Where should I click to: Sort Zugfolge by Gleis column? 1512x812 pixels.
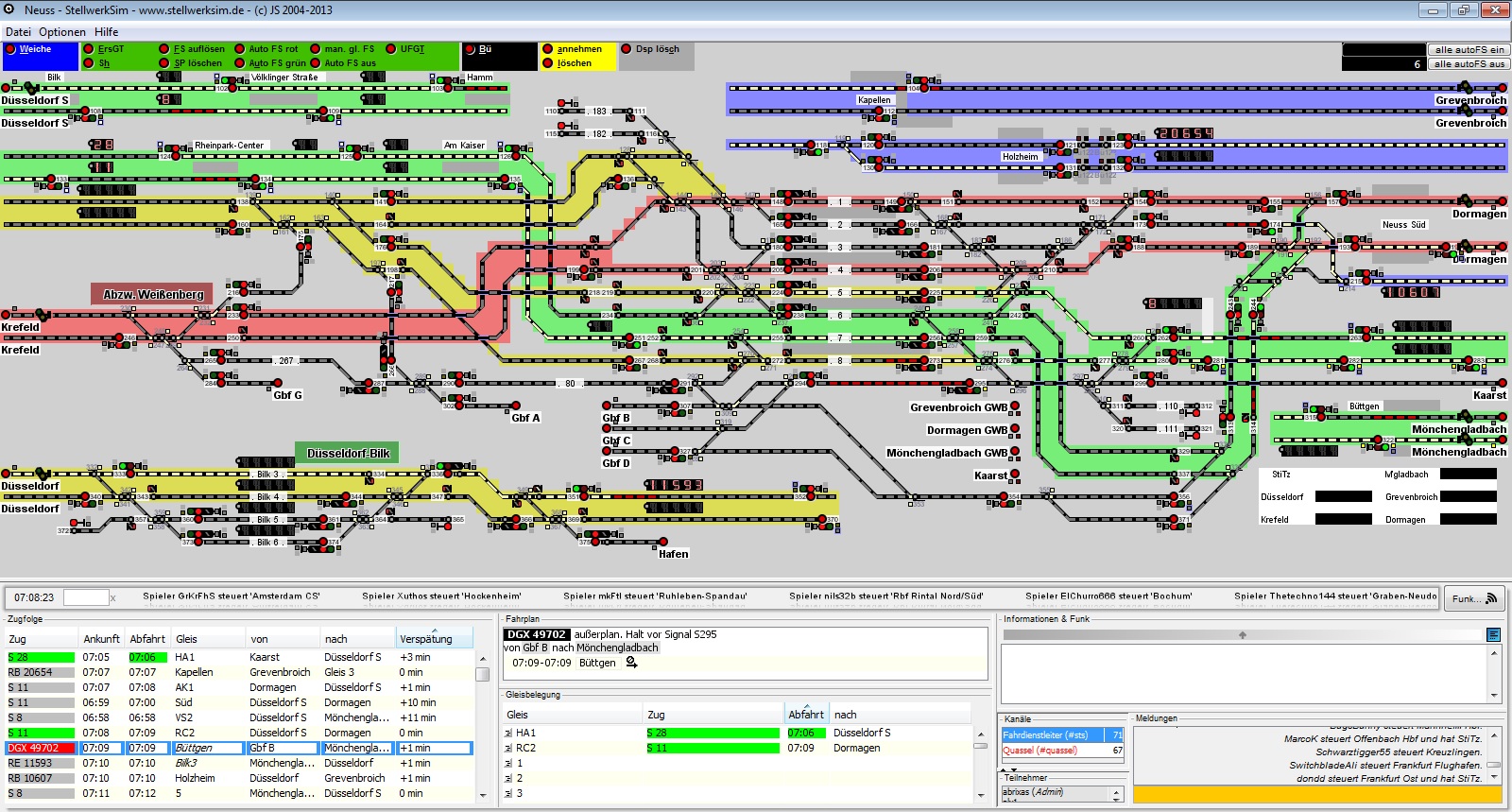click(209, 638)
